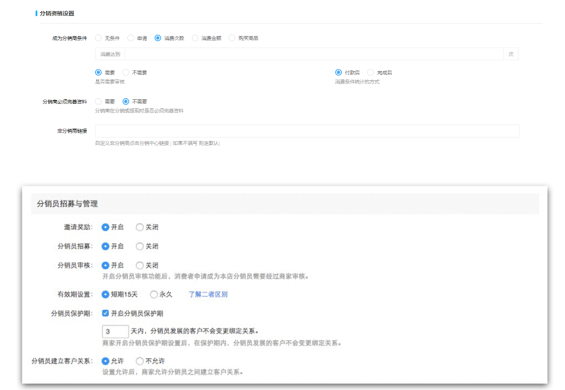Screen dimensions: 565x390
Task: Click the protection period days input showing 3
Action: click(115, 331)
